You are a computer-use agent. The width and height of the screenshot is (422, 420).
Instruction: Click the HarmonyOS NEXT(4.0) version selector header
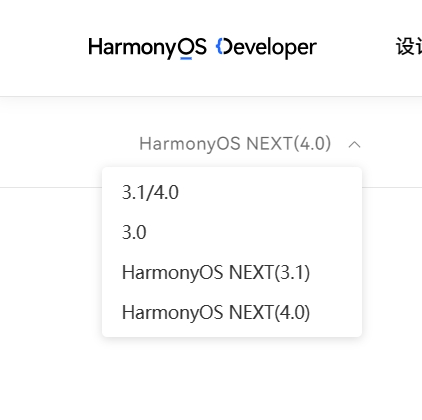250,144
